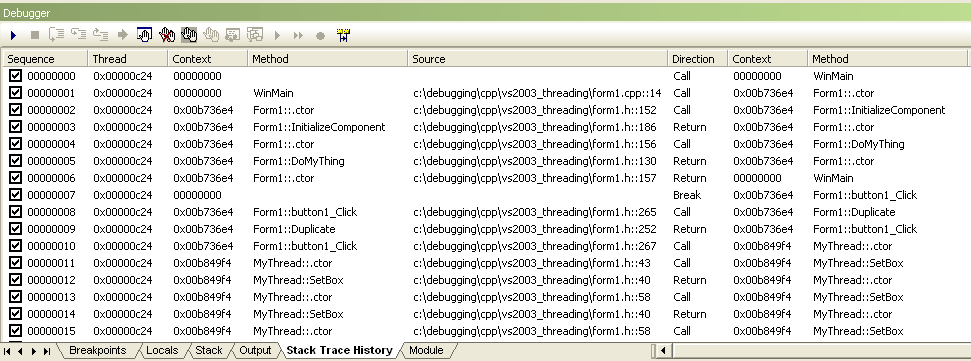Switch to the Breakpoints tab
The height and width of the screenshot is (361, 971).
(x=98, y=350)
